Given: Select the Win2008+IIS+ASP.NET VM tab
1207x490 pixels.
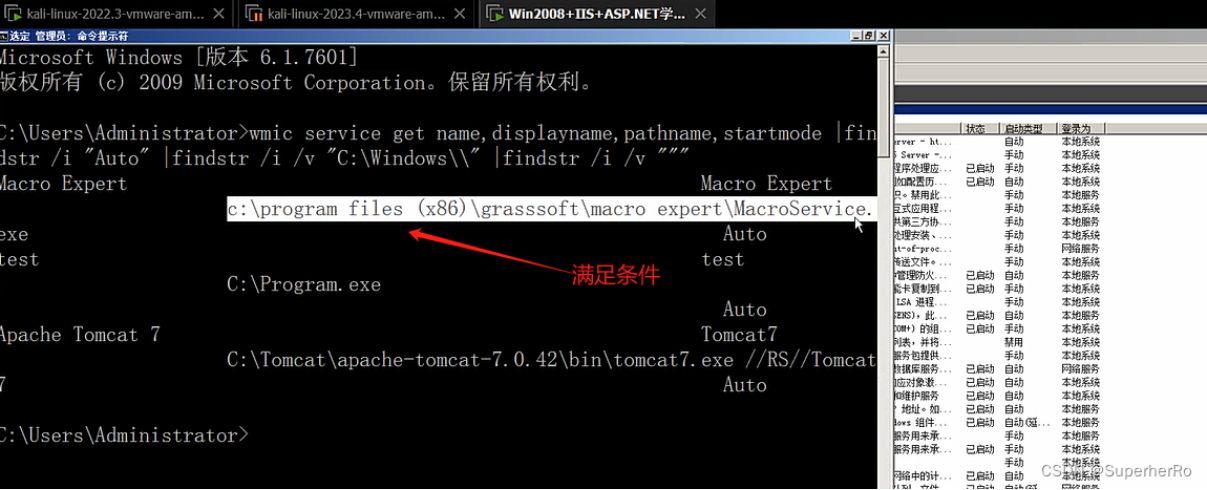Looking at the screenshot, I should [x=596, y=13].
